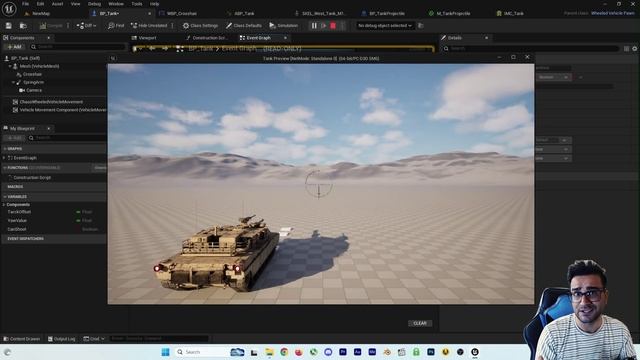Click the Find toolbar button
640x360 pixels.
[x=116, y=25]
